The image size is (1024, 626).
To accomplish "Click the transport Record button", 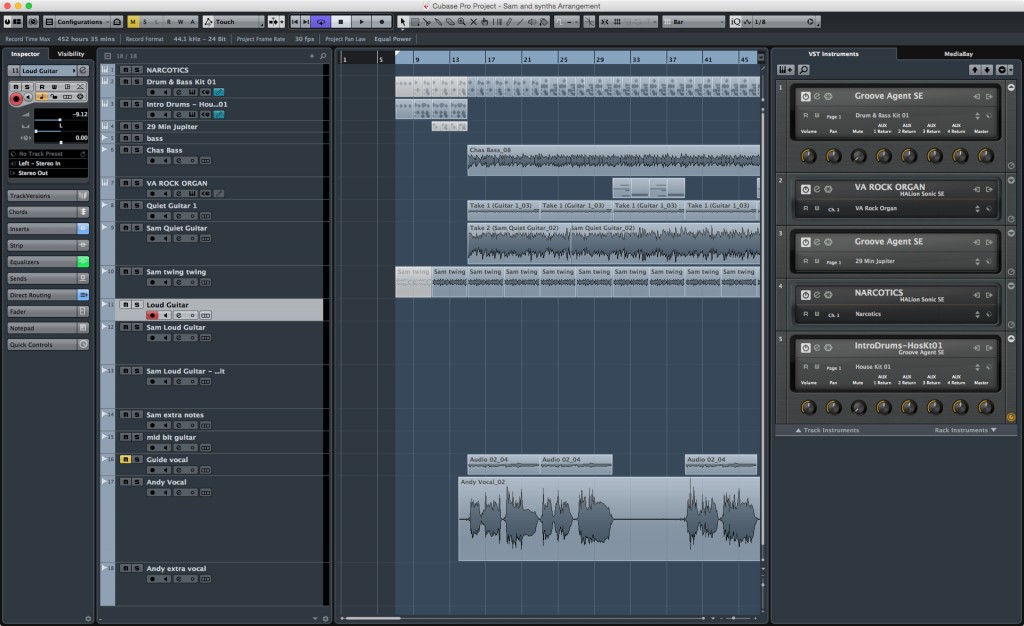I will pyautogui.click(x=381, y=22).
